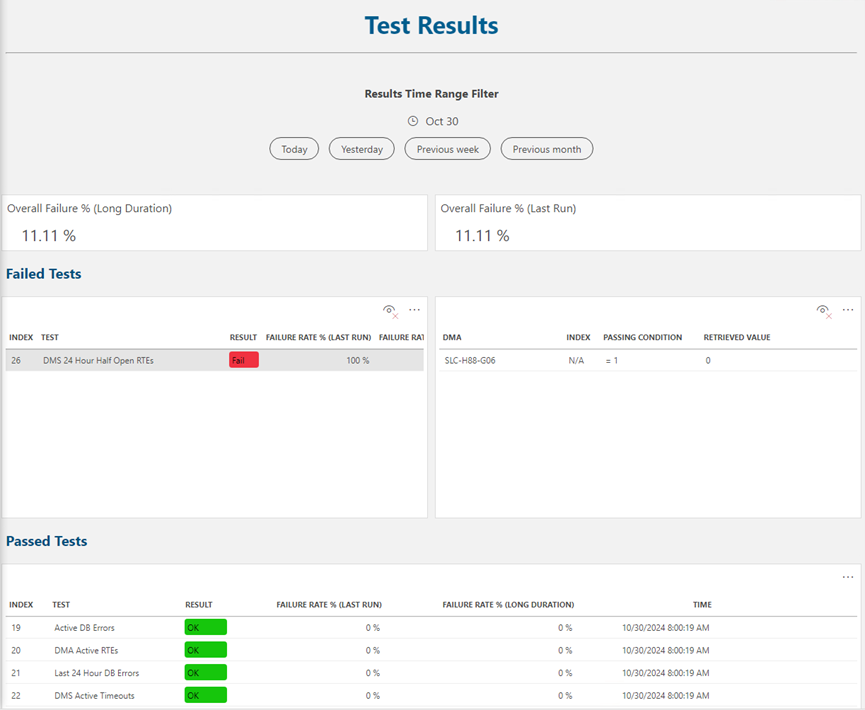Select the Yesterday filter button
865x710 pixels.
point(361,149)
